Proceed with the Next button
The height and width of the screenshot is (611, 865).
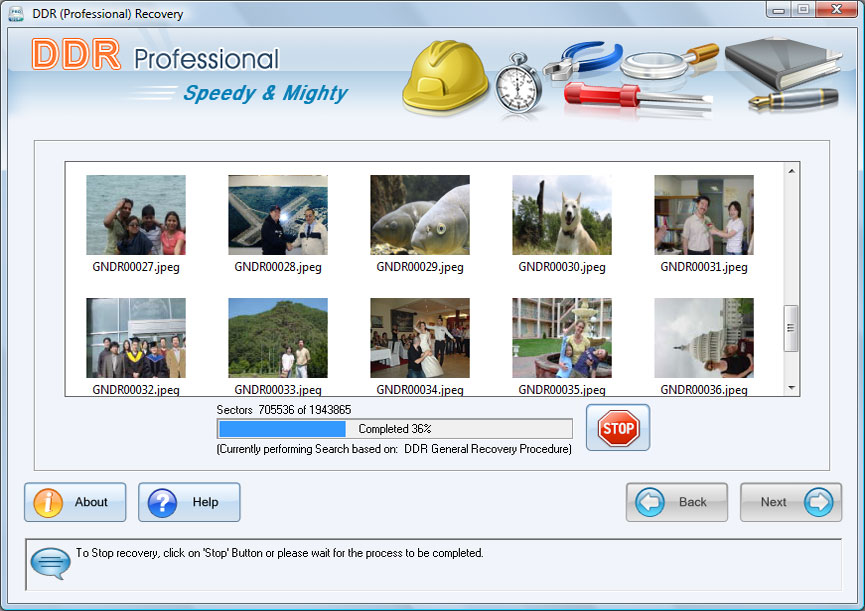(x=791, y=502)
